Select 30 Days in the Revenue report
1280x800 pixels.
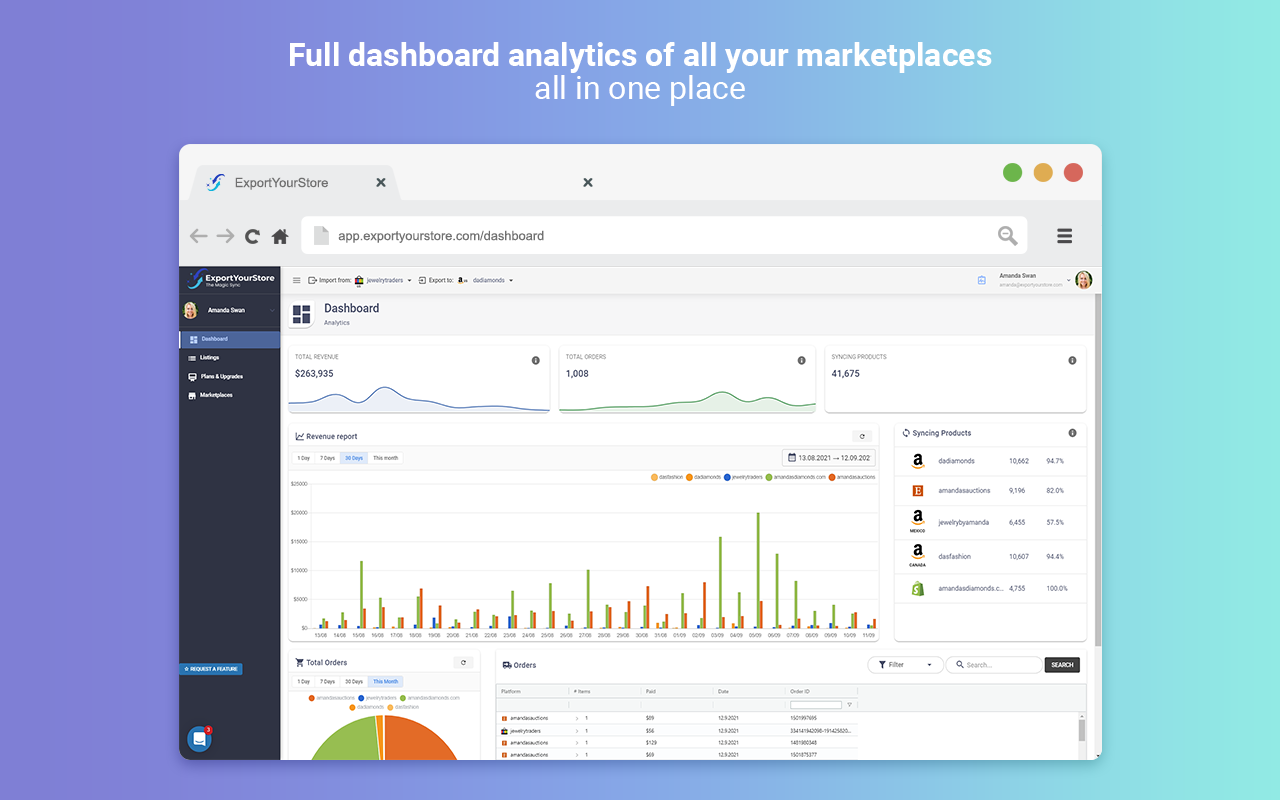point(354,458)
